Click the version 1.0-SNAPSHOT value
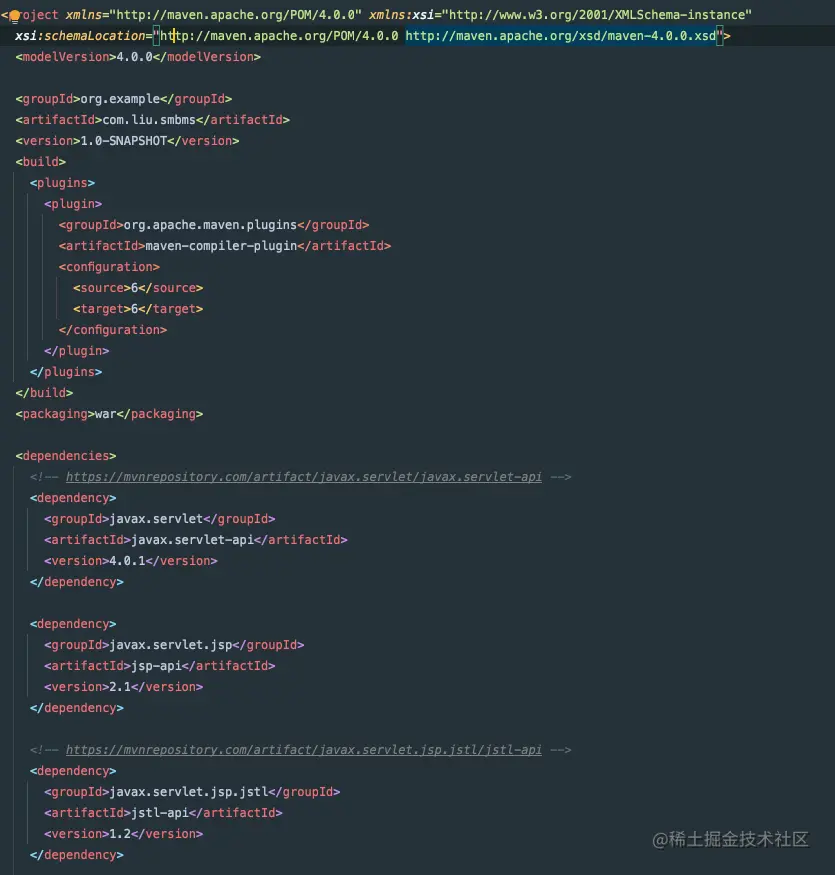835x875 pixels. 124,141
